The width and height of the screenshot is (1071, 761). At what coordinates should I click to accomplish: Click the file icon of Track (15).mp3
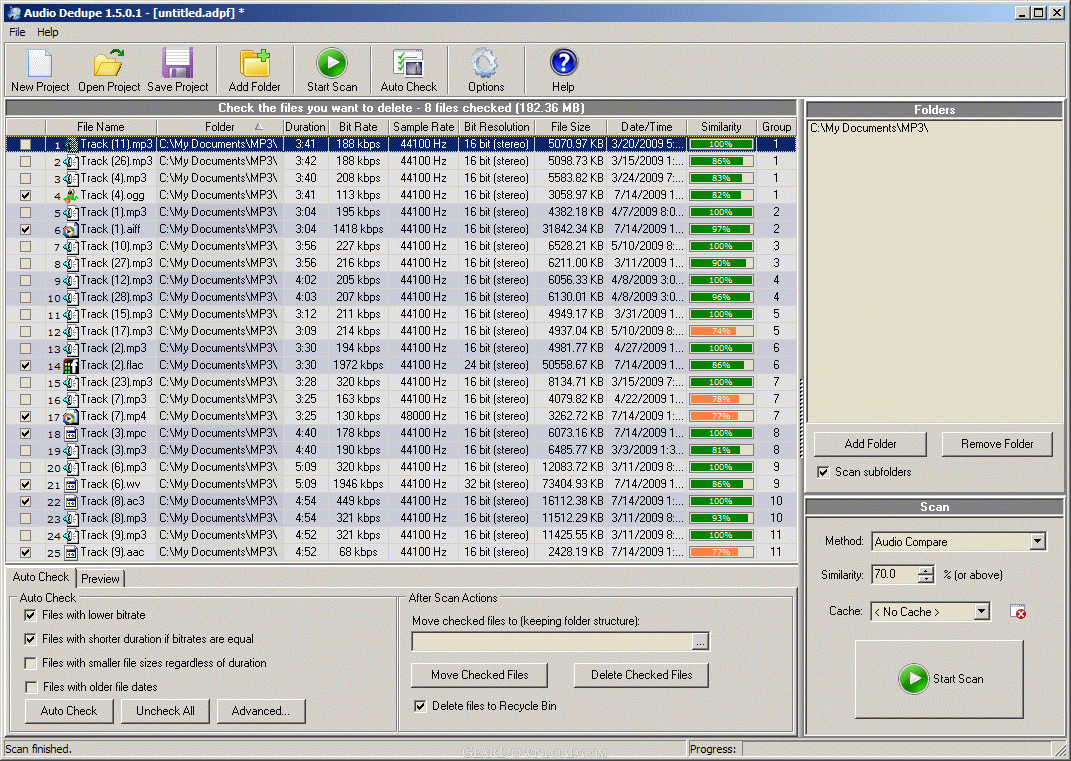(71, 314)
